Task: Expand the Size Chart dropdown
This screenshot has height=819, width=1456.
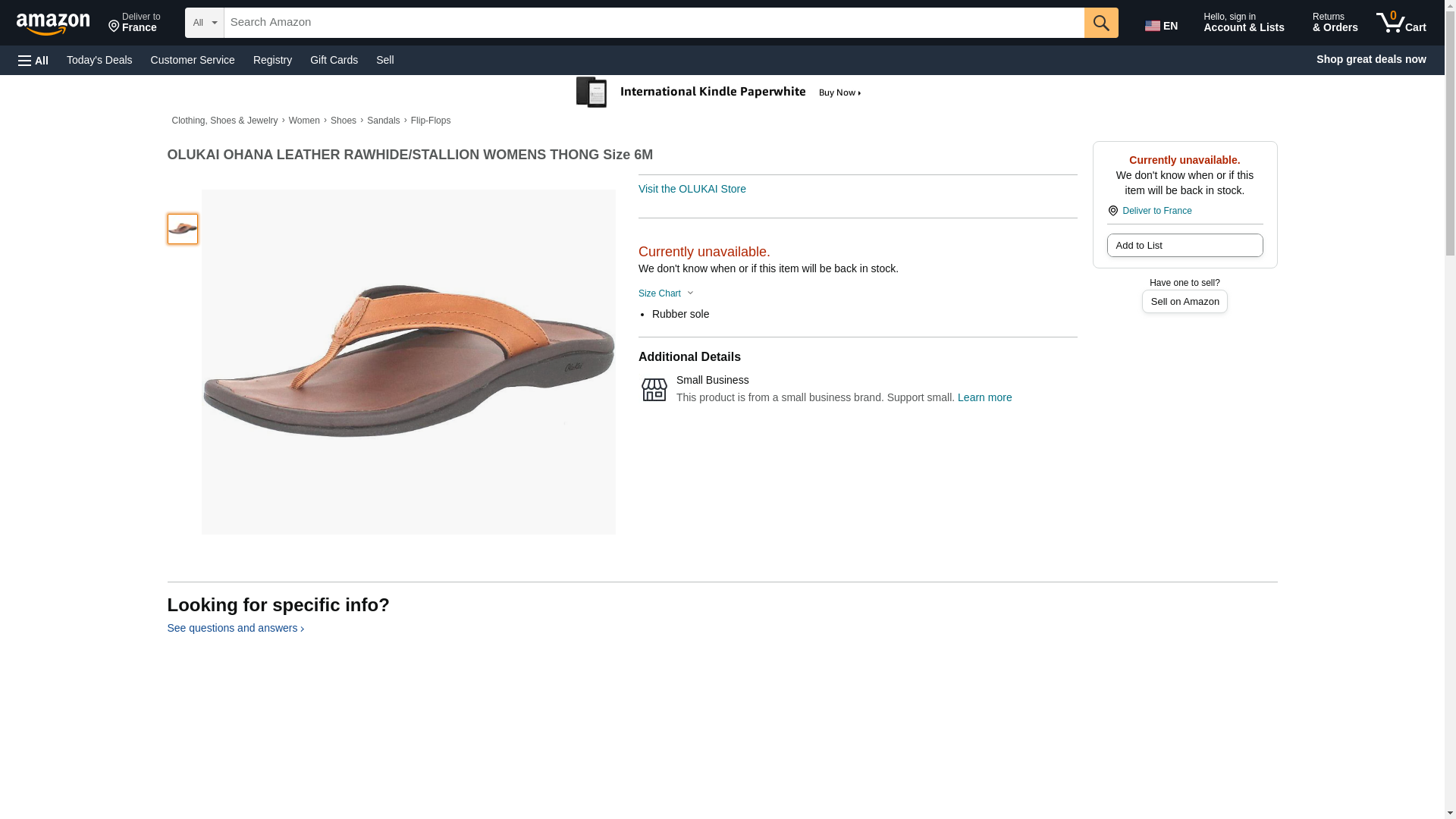Action: click(666, 293)
